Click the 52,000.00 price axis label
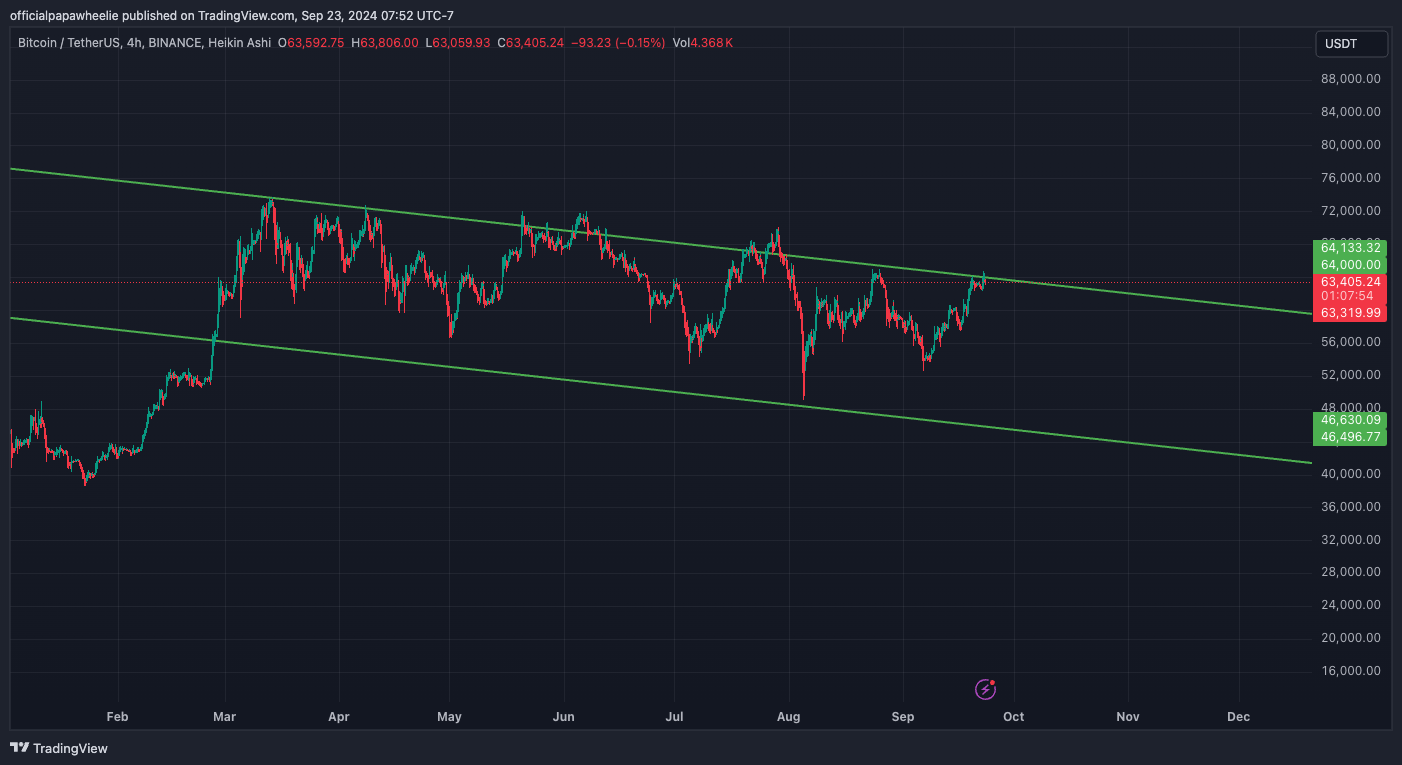Screen dimensions: 1402x765 (1351, 375)
